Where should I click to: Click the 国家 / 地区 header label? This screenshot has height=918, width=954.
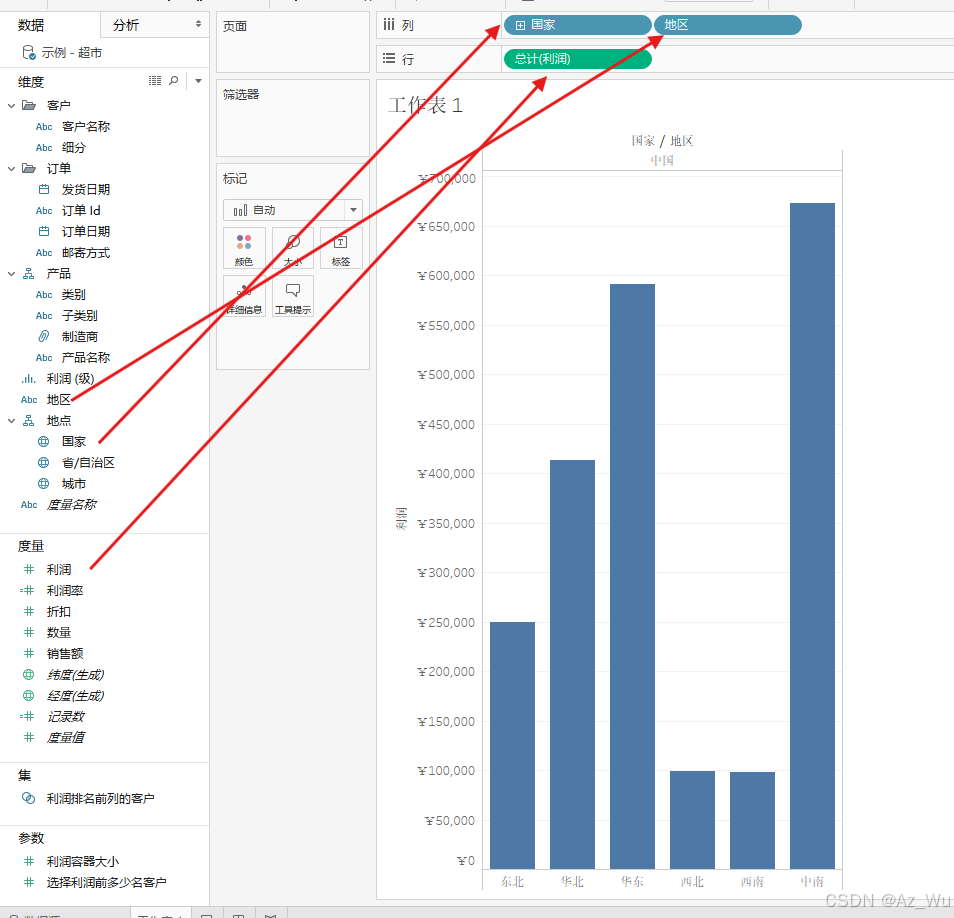(x=662, y=141)
